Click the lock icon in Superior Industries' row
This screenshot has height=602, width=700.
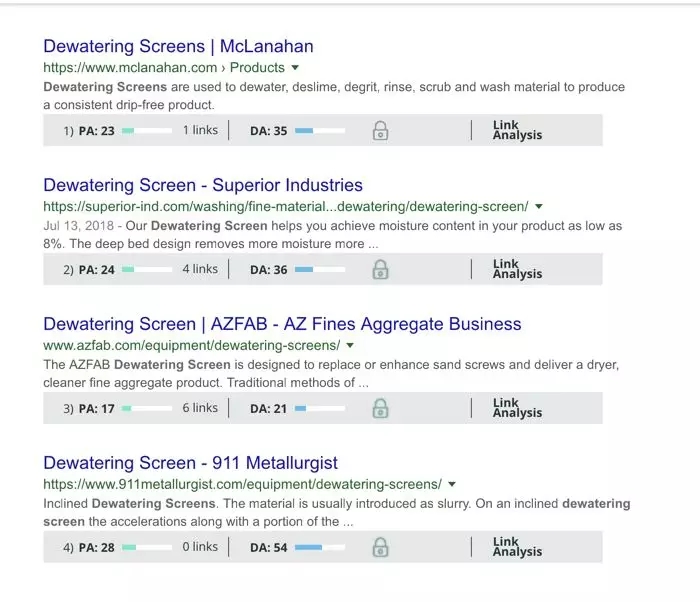pos(380,270)
